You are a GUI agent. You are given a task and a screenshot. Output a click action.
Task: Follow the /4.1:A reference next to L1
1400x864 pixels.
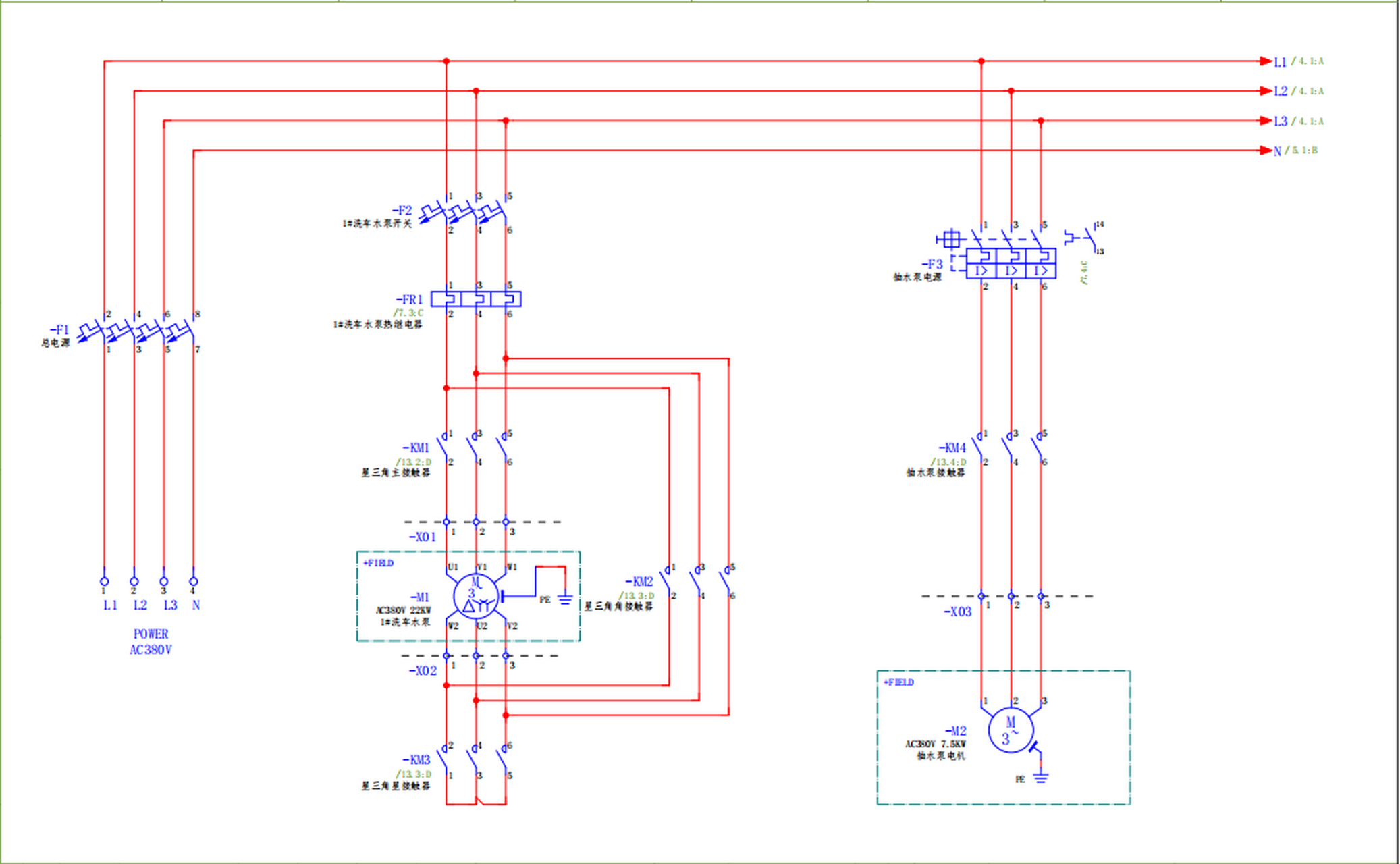pyautogui.click(x=1308, y=61)
